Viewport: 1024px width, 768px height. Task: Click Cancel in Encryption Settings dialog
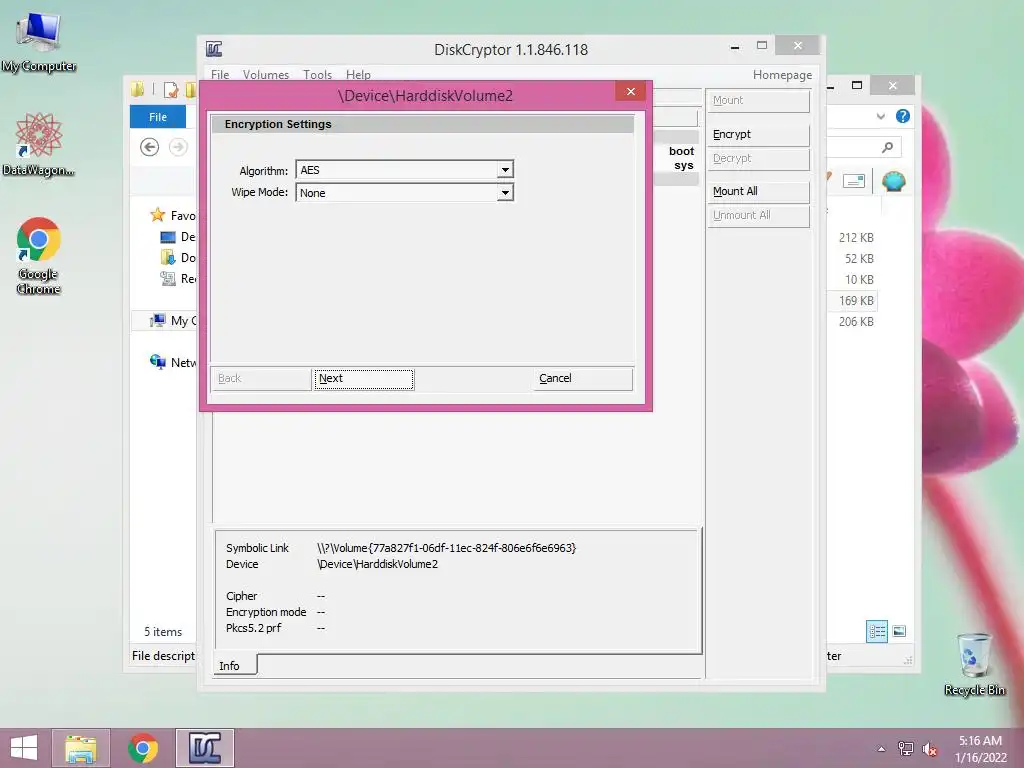(583, 379)
